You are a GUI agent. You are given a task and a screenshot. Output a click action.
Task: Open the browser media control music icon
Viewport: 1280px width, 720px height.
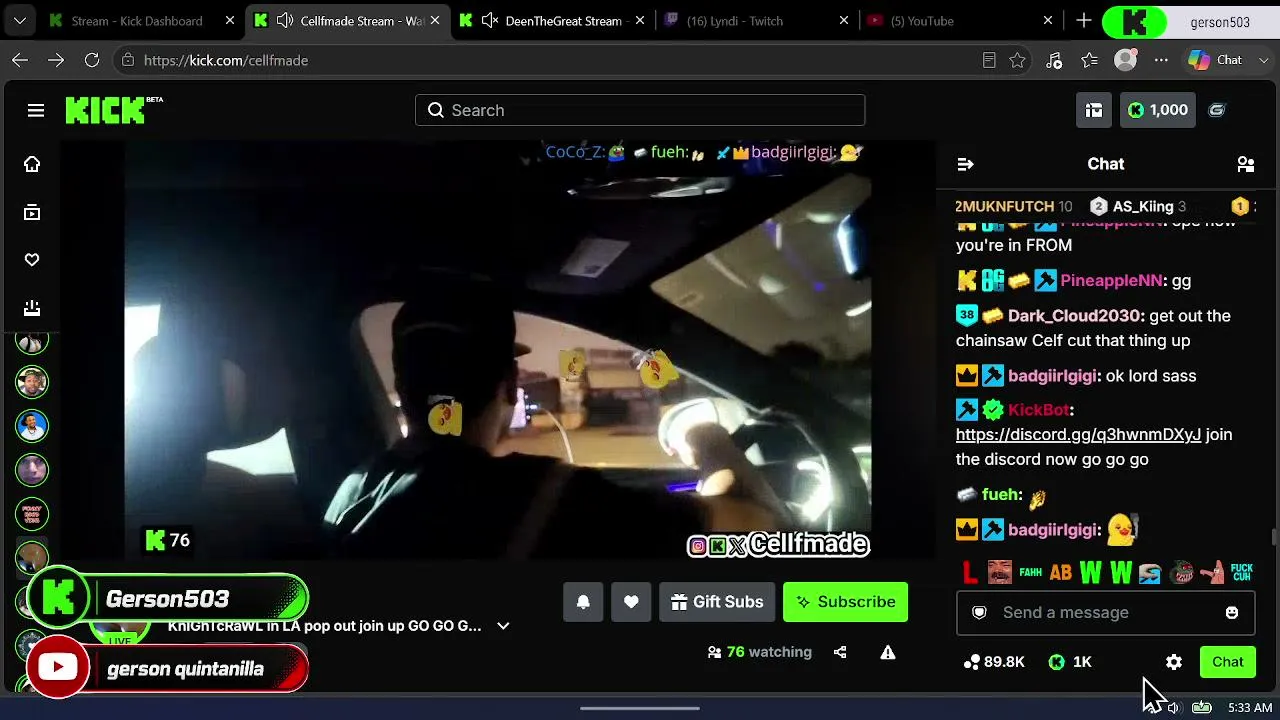(1054, 60)
